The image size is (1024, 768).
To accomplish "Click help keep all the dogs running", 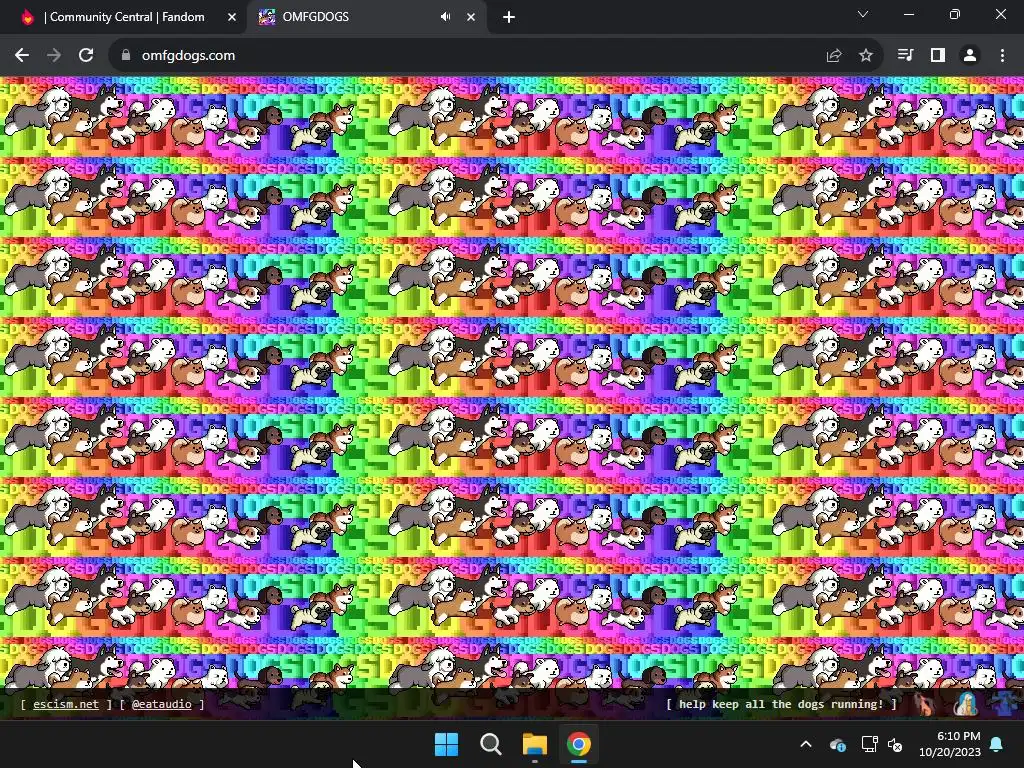I will 781,704.
